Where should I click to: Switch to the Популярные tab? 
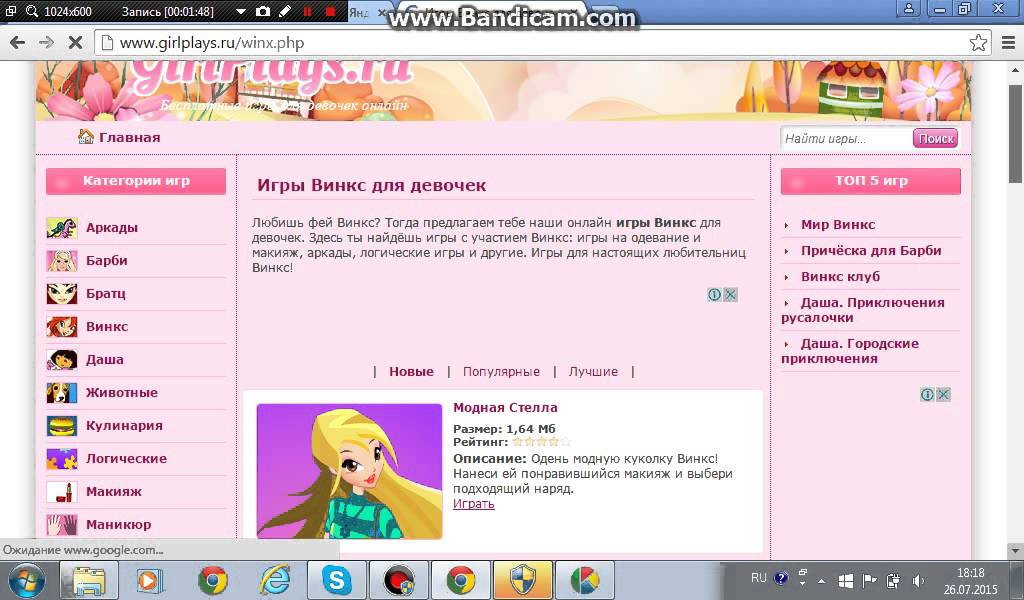502,371
